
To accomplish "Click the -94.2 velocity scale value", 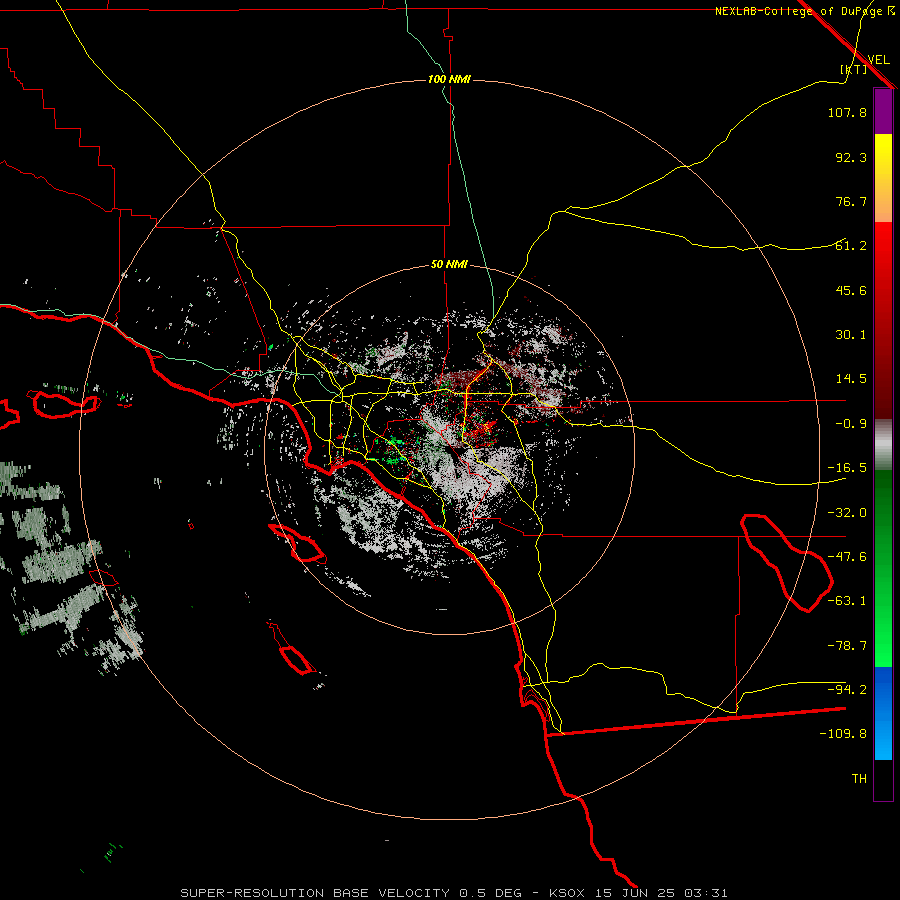I will tap(847, 689).
